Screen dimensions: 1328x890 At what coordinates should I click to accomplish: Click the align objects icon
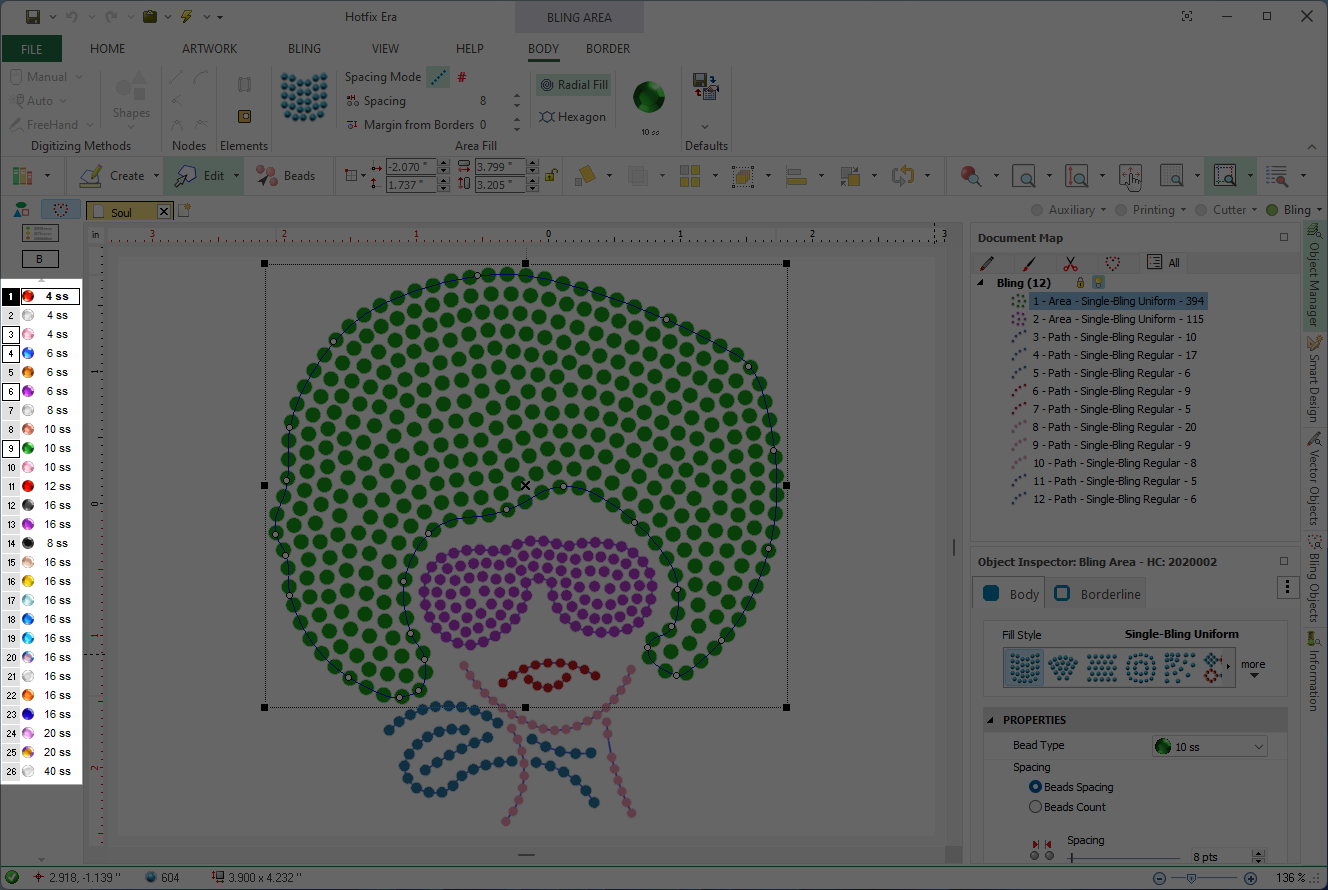click(797, 176)
